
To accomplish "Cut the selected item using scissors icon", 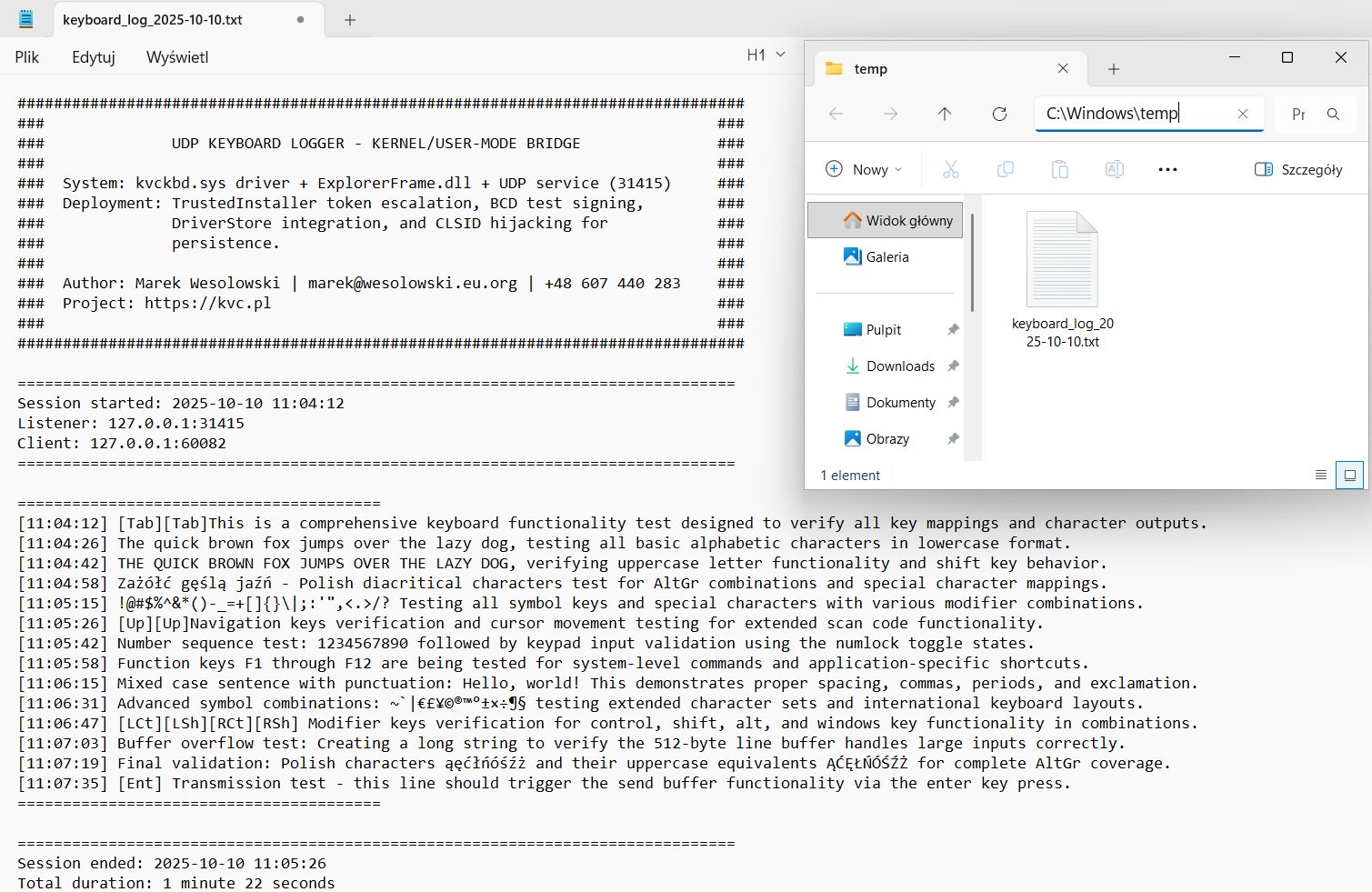I will click(950, 169).
